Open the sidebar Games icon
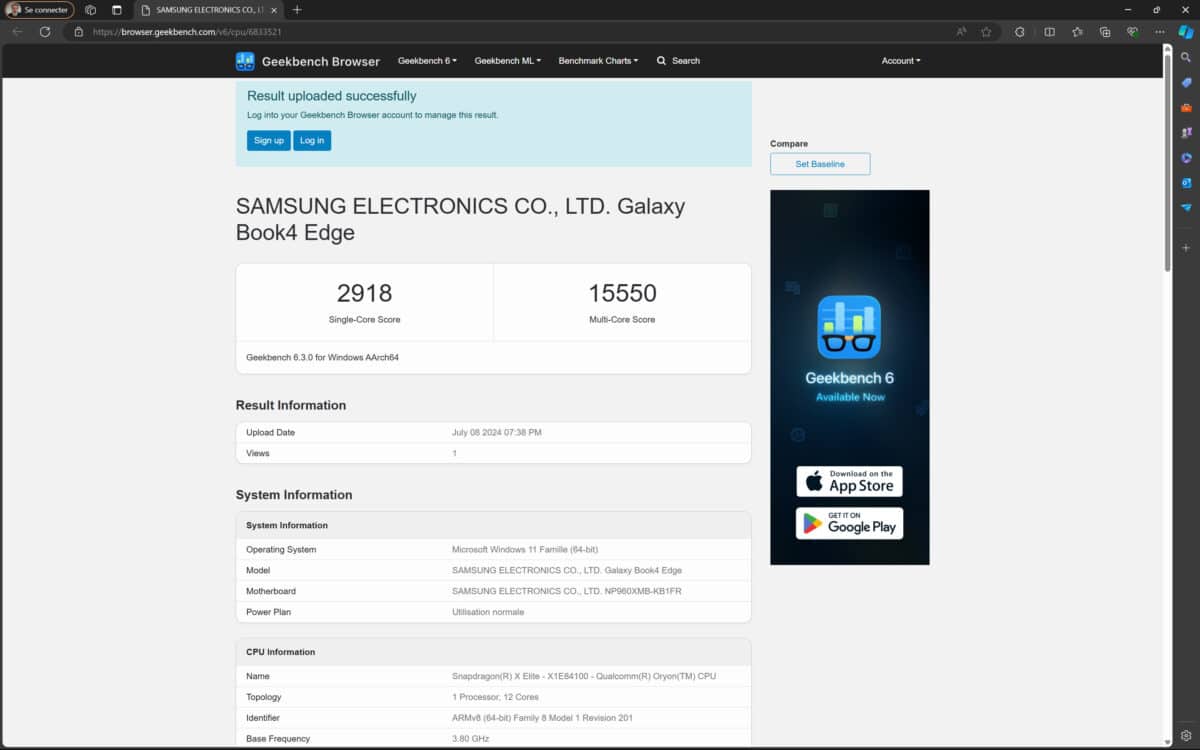Viewport: 1200px width, 750px height. (1186, 132)
